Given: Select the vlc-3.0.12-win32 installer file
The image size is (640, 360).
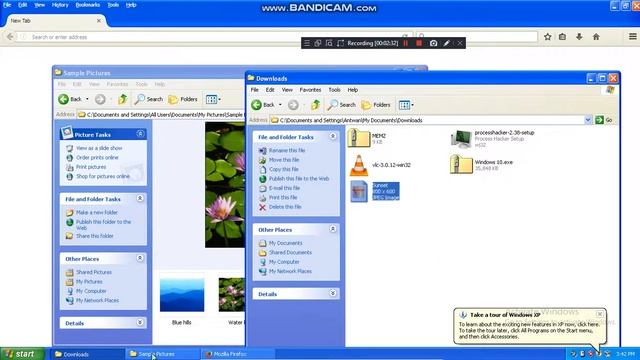Looking at the screenshot, I should click(380, 165).
